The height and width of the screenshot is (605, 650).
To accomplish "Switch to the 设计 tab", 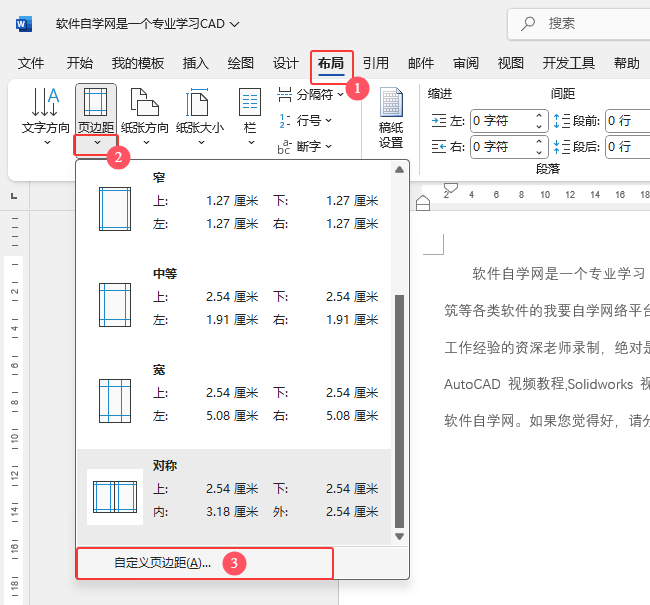I will click(x=286, y=63).
